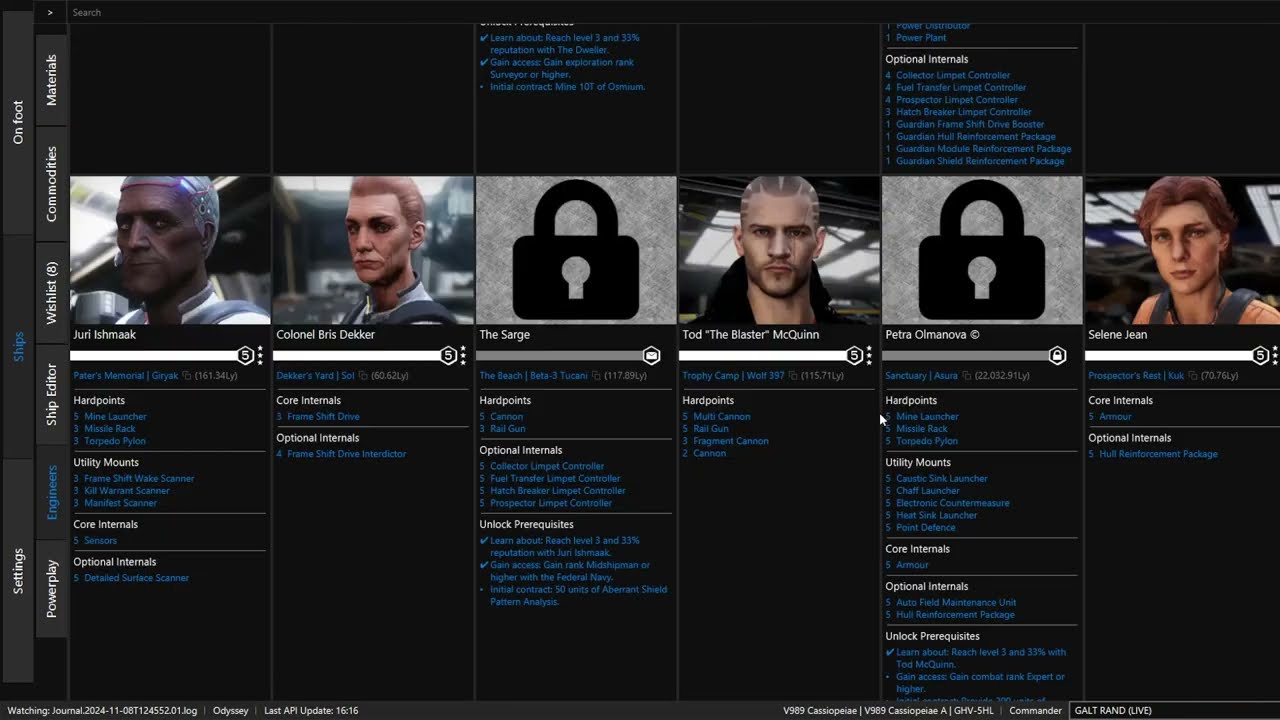The width and height of the screenshot is (1280, 720).
Task: Select Dekker's Frame Shift Drive Interdictor blueprint
Action: 346,454
